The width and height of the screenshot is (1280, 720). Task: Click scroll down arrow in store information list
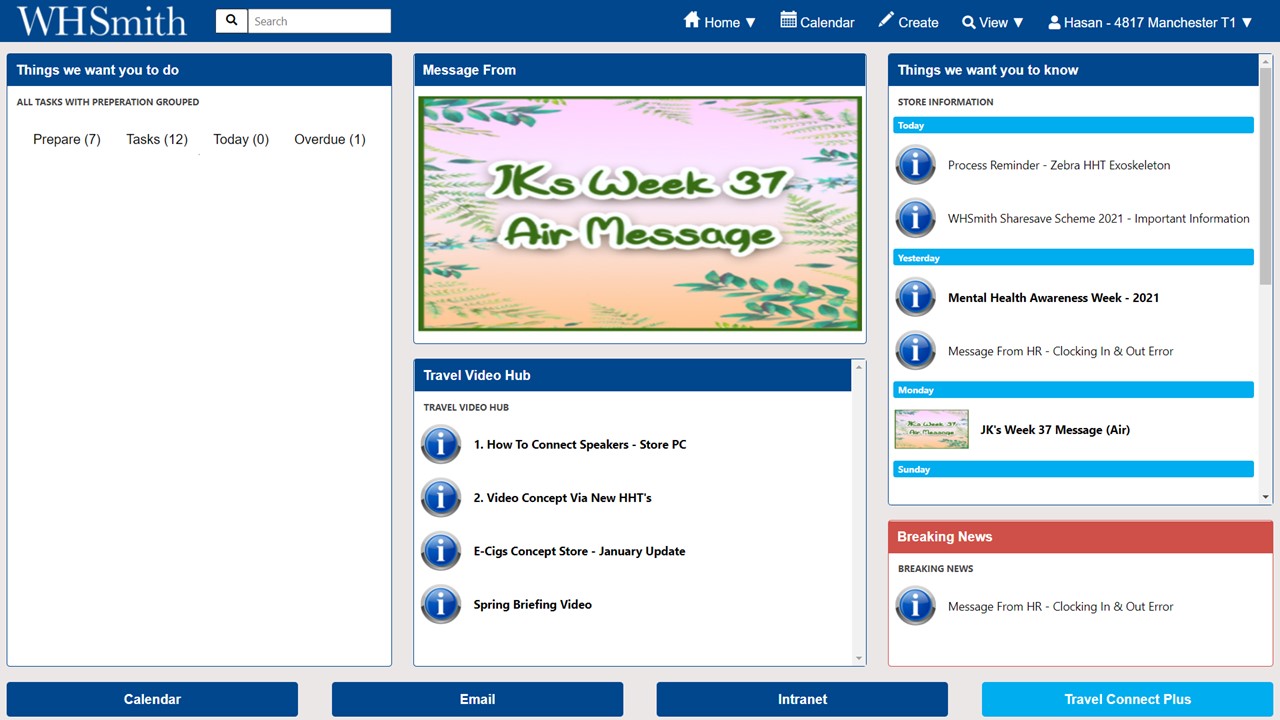(x=1265, y=496)
